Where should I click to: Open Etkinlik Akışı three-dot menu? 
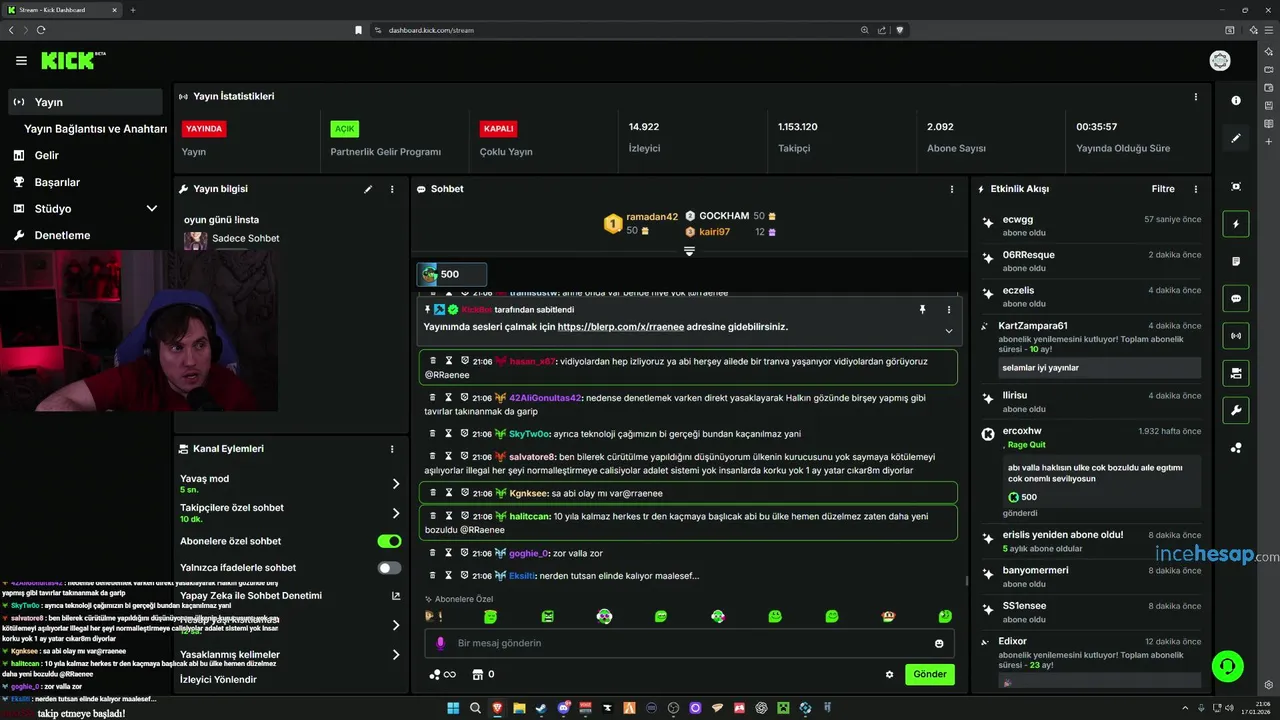(1196, 189)
